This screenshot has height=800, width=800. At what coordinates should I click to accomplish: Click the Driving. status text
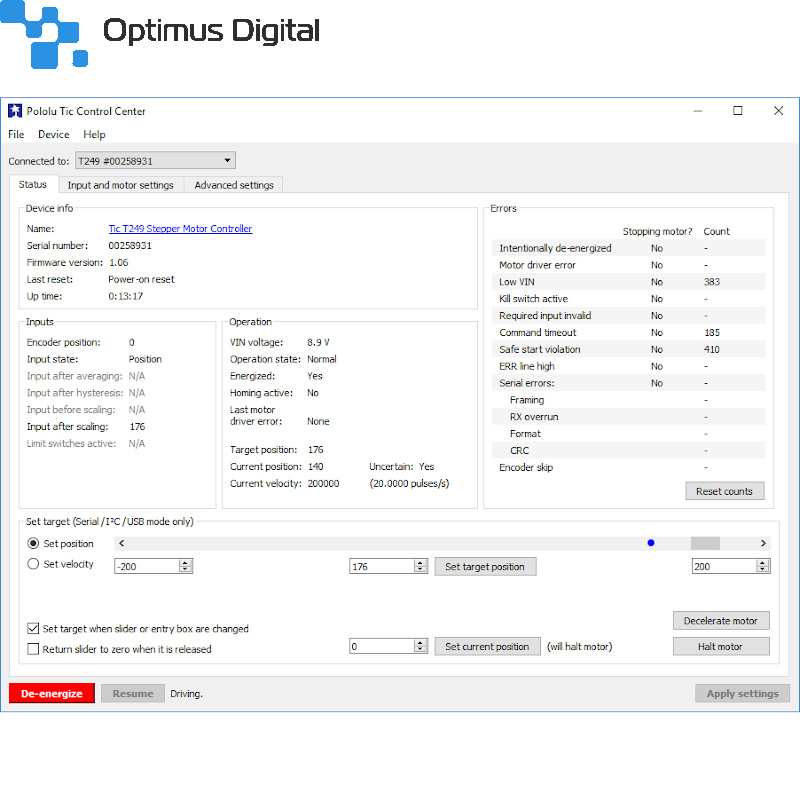pyautogui.click(x=186, y=693)
